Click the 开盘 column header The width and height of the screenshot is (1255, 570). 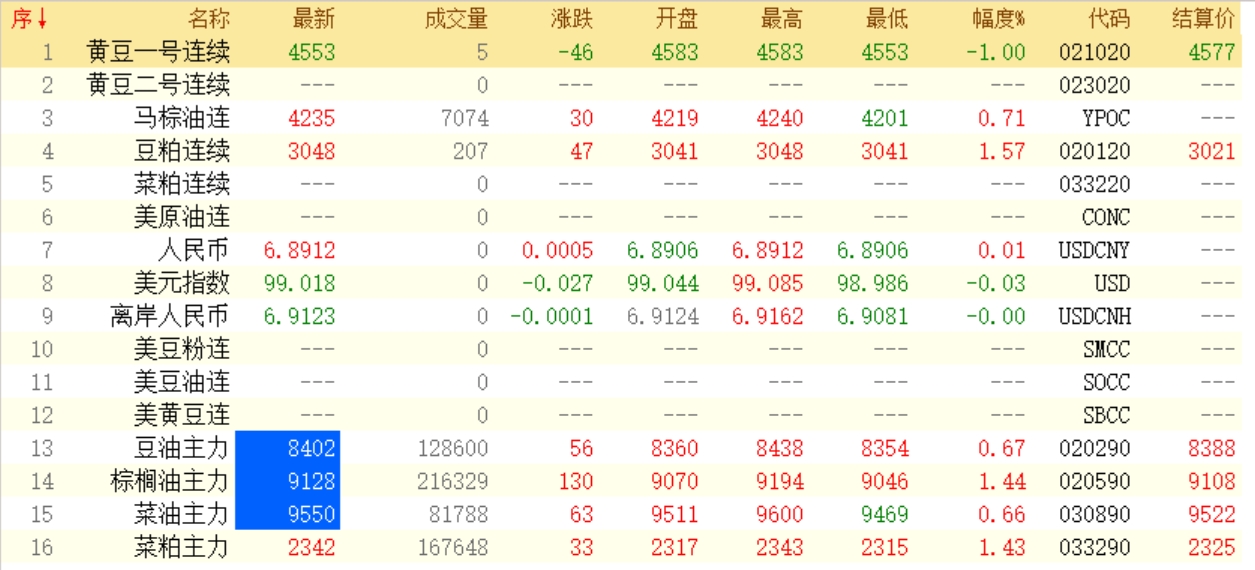(x=676, y=19)
